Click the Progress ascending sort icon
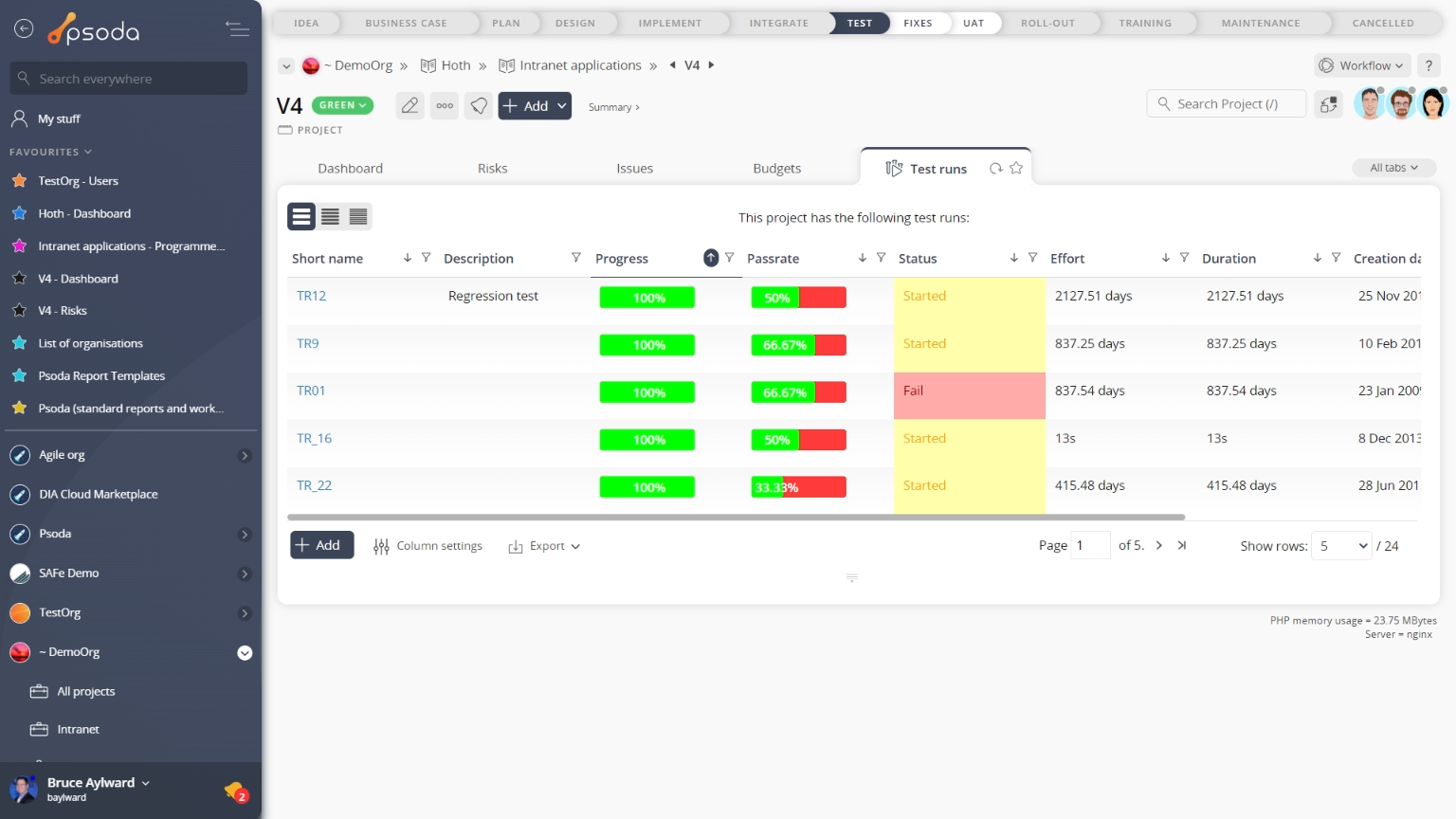Screen dimensions: 1456x819 tap(711, 258)
